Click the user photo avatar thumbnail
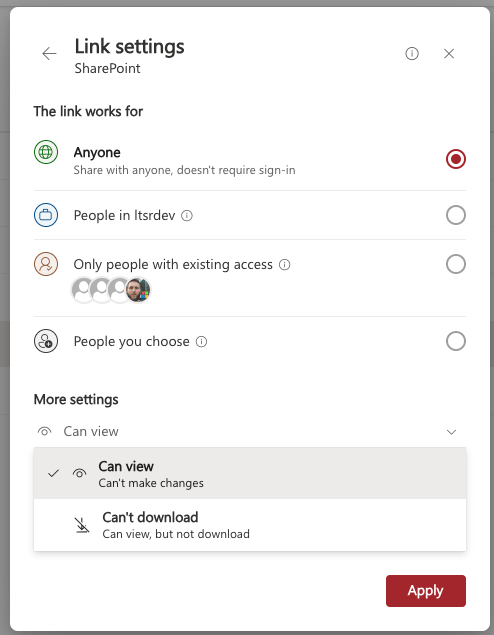This screenshot has height=635, width=494. (138, 290)
